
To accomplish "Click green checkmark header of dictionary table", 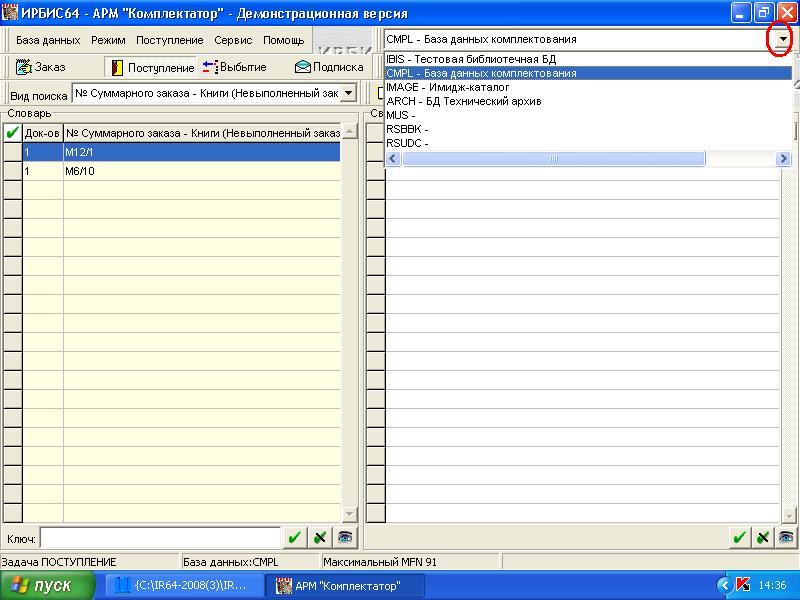I will click(x=12, y=133).
